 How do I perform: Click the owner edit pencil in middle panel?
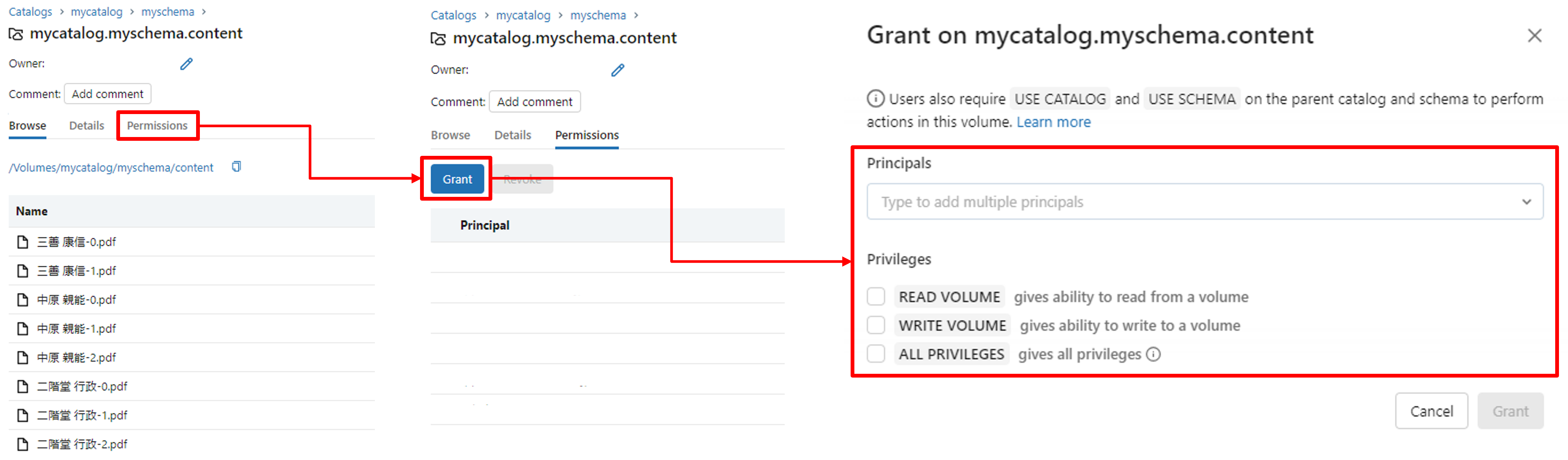(x=617, y=70)
